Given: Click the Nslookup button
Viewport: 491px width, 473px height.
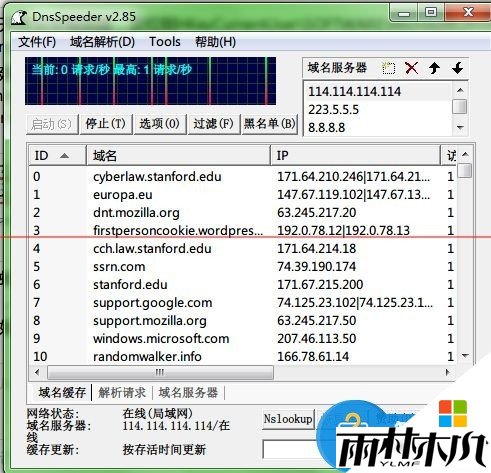Looking at the screenshot, I should 288,419.
